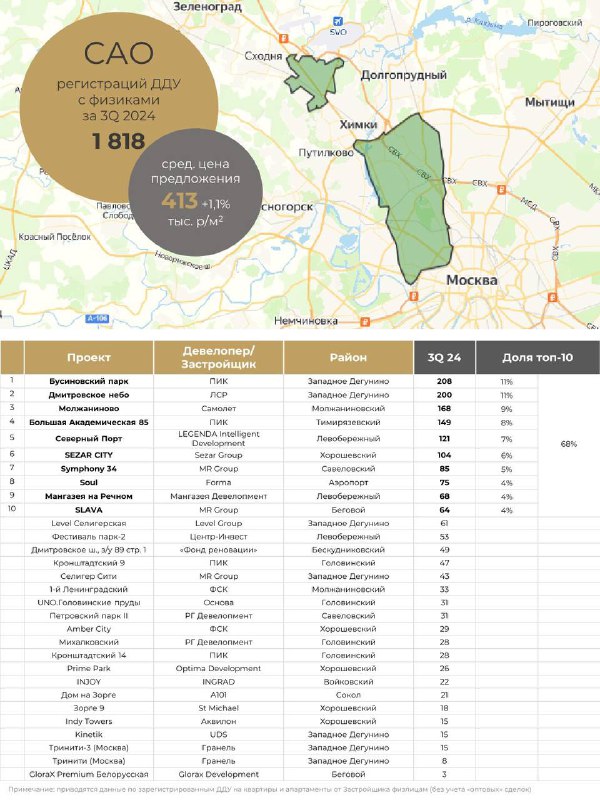The height and width of the screenshot is (800, 600).
Task: Click the 'Forma' developer cell
Action: click(x=218, y=482)
